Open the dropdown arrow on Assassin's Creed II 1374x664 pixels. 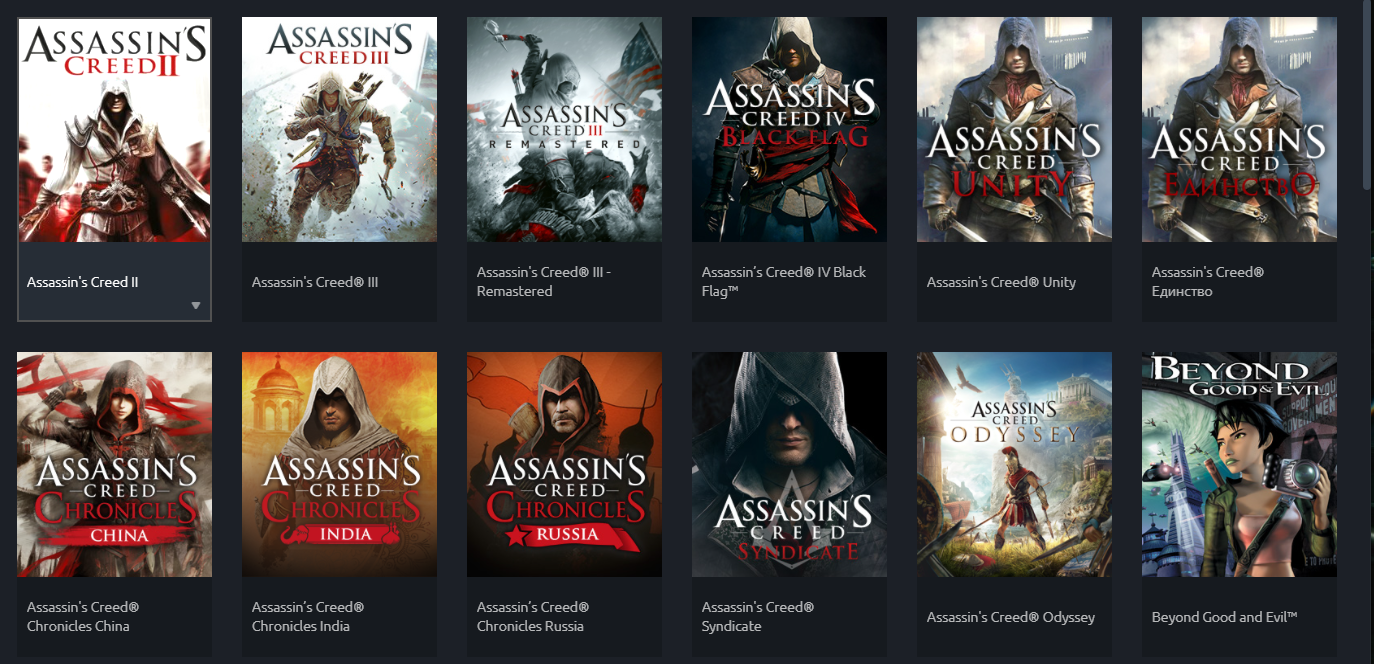196,306
